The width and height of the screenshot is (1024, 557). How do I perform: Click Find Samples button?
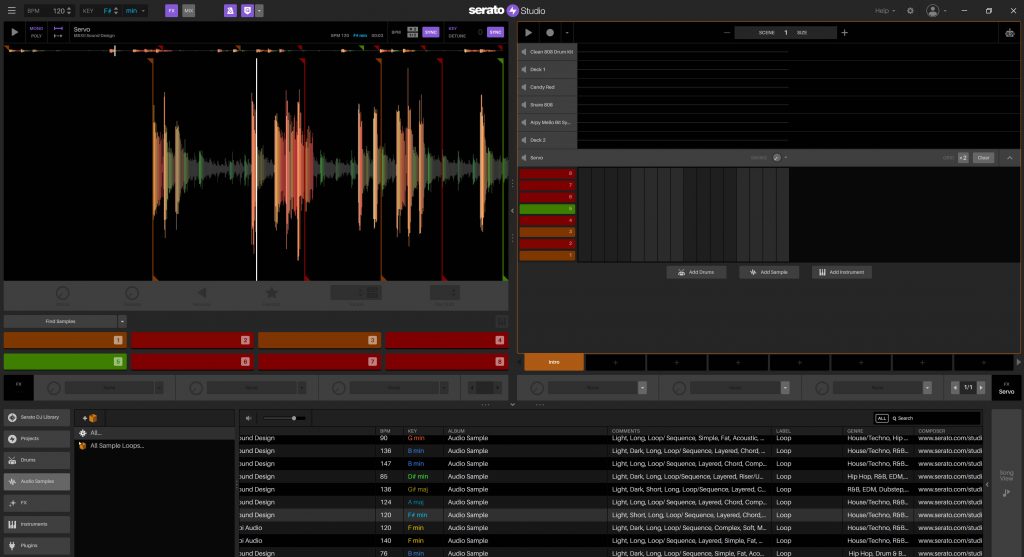point(60,321)
